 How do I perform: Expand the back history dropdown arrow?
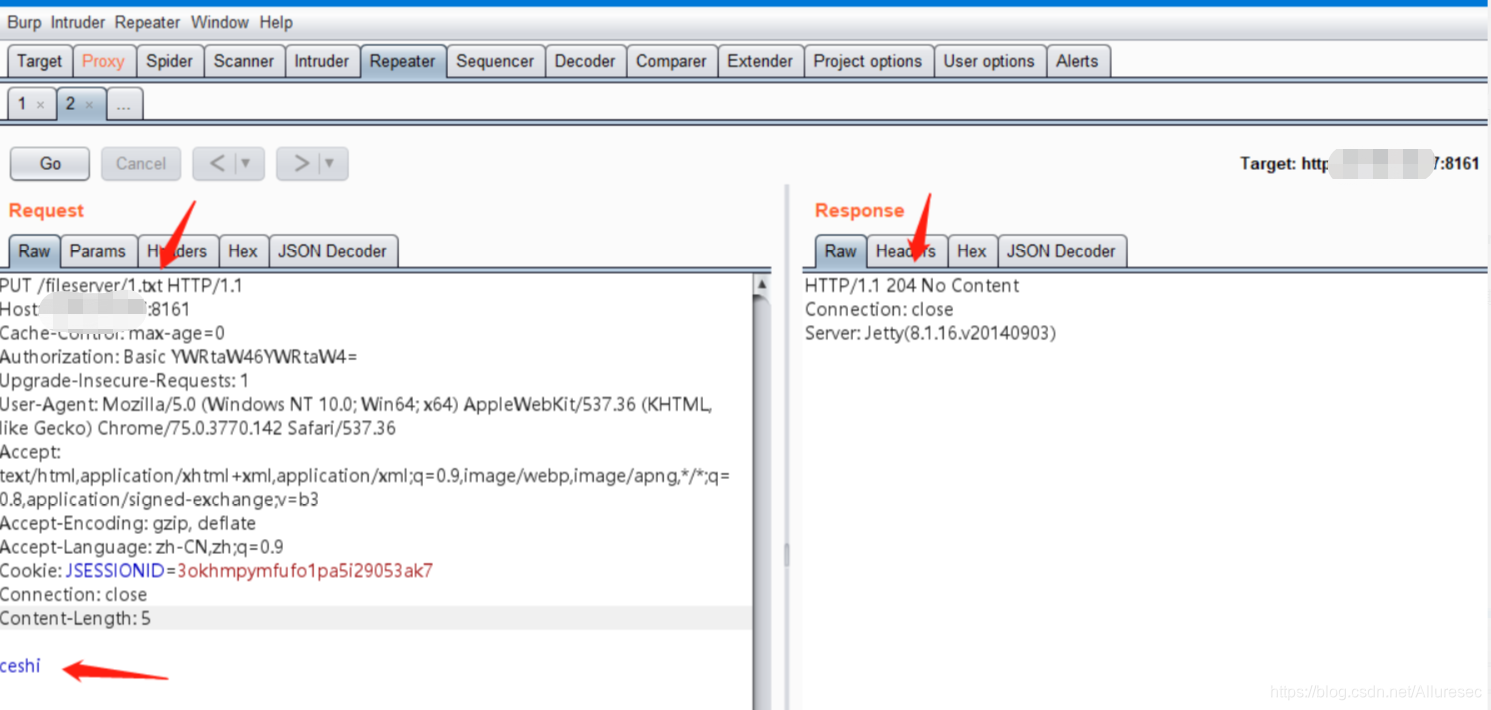247,164
